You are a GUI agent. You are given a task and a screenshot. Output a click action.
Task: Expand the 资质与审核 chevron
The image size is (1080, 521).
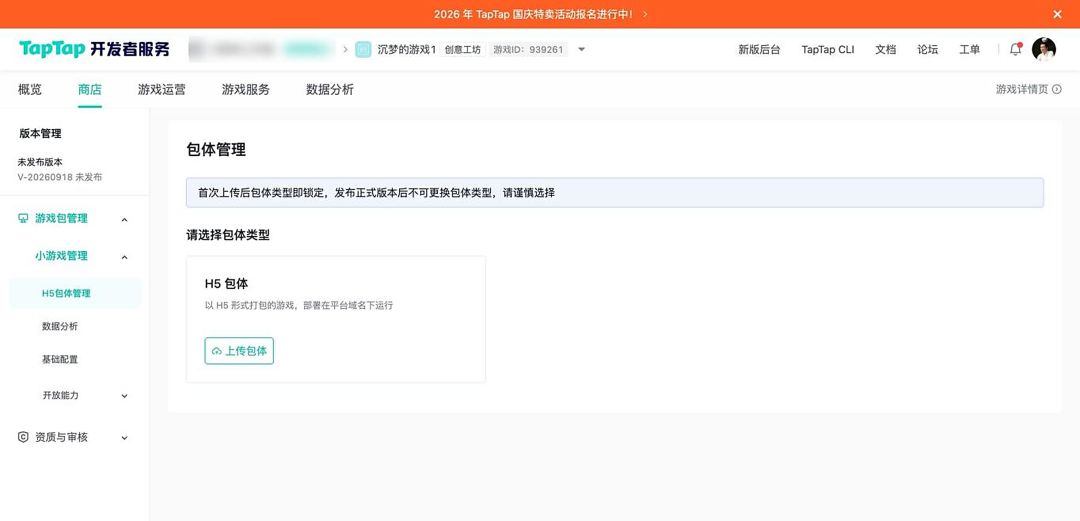pyautogui.click(x=125, y=438)
